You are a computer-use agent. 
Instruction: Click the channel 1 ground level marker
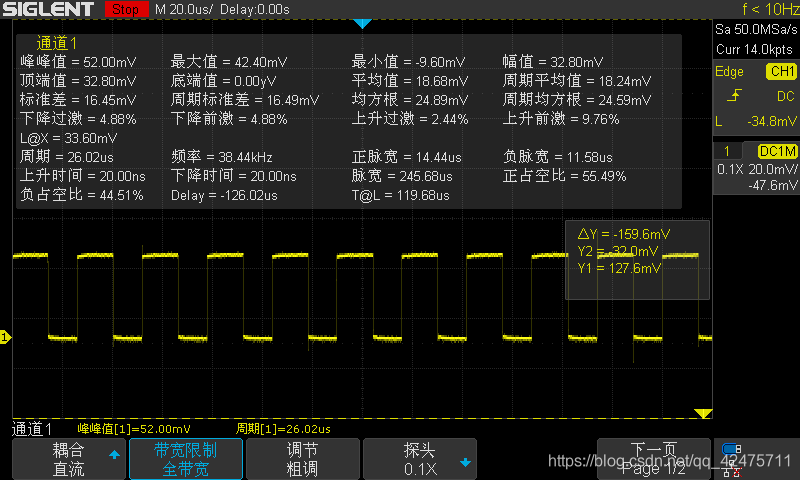click(x=5, y=337)
